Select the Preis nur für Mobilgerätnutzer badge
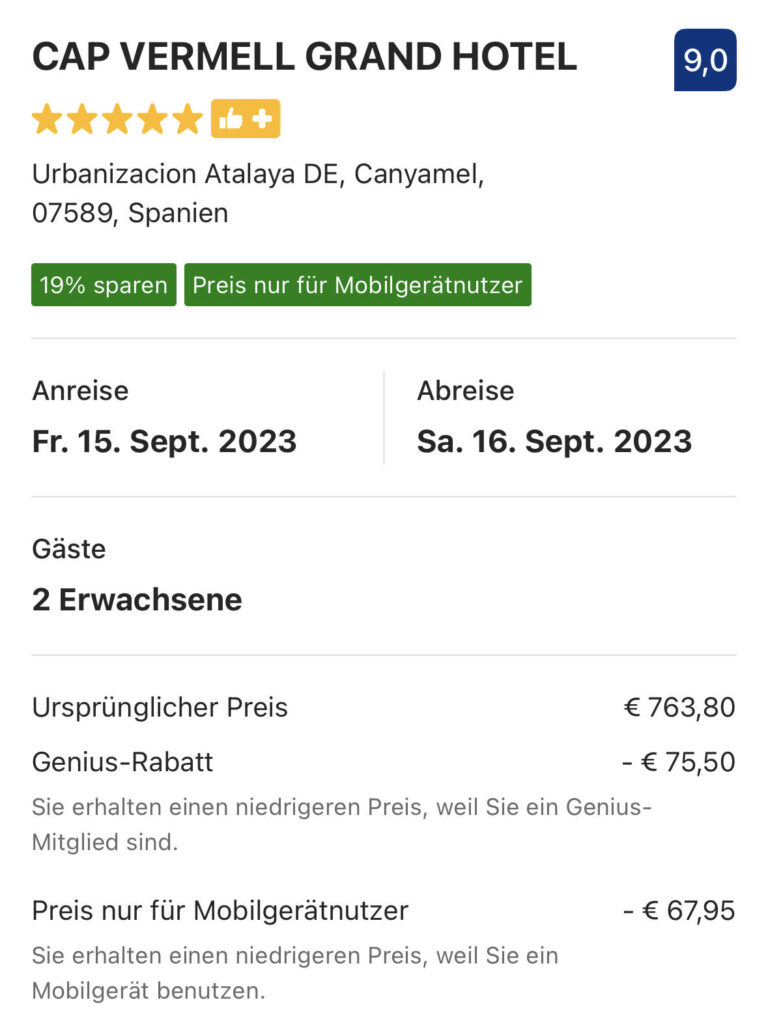The width and height of the screenshot is (768, 1026). pos(359,284)
